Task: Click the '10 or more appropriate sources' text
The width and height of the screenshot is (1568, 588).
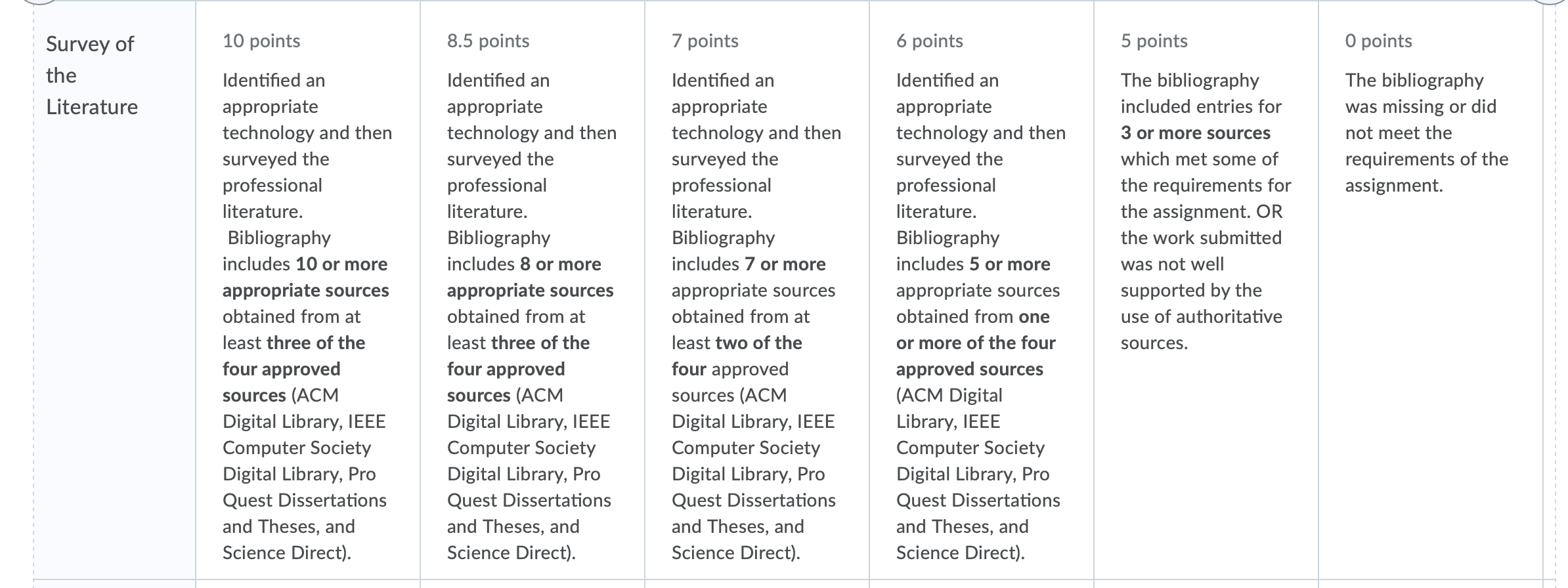Action: 306,277
